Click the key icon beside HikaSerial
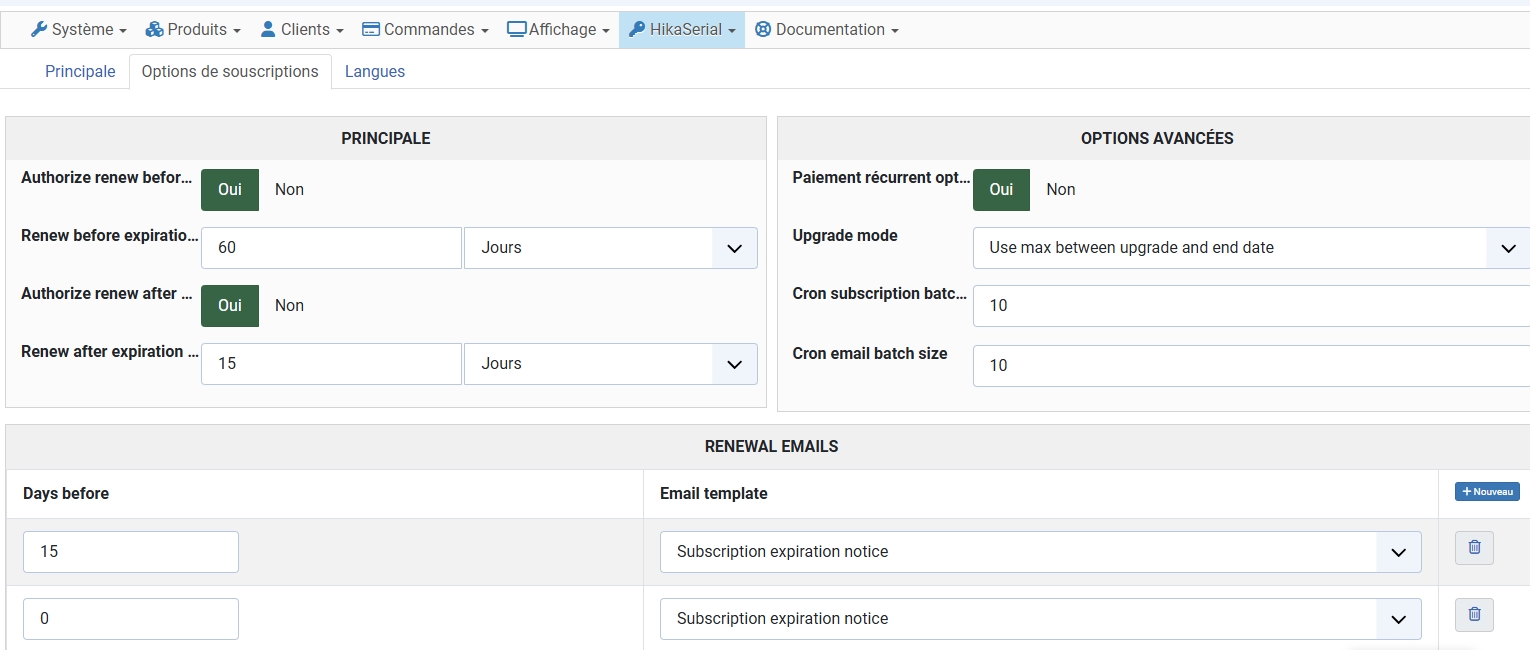The height and width of the screenshot is (650, 1530). 637,30
